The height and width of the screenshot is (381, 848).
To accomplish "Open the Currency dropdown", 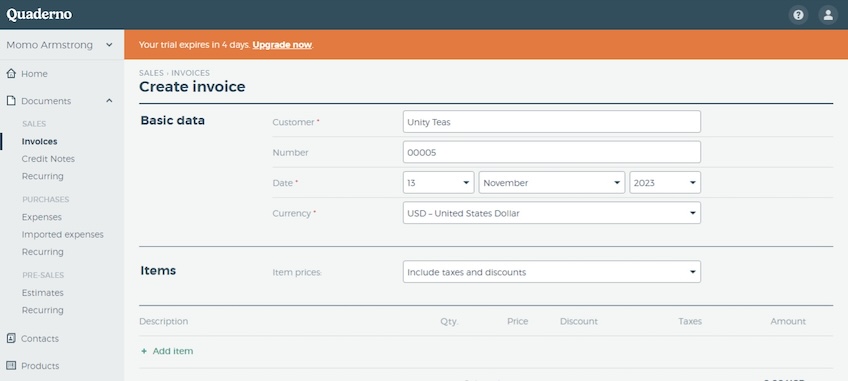I will (552, 213).
